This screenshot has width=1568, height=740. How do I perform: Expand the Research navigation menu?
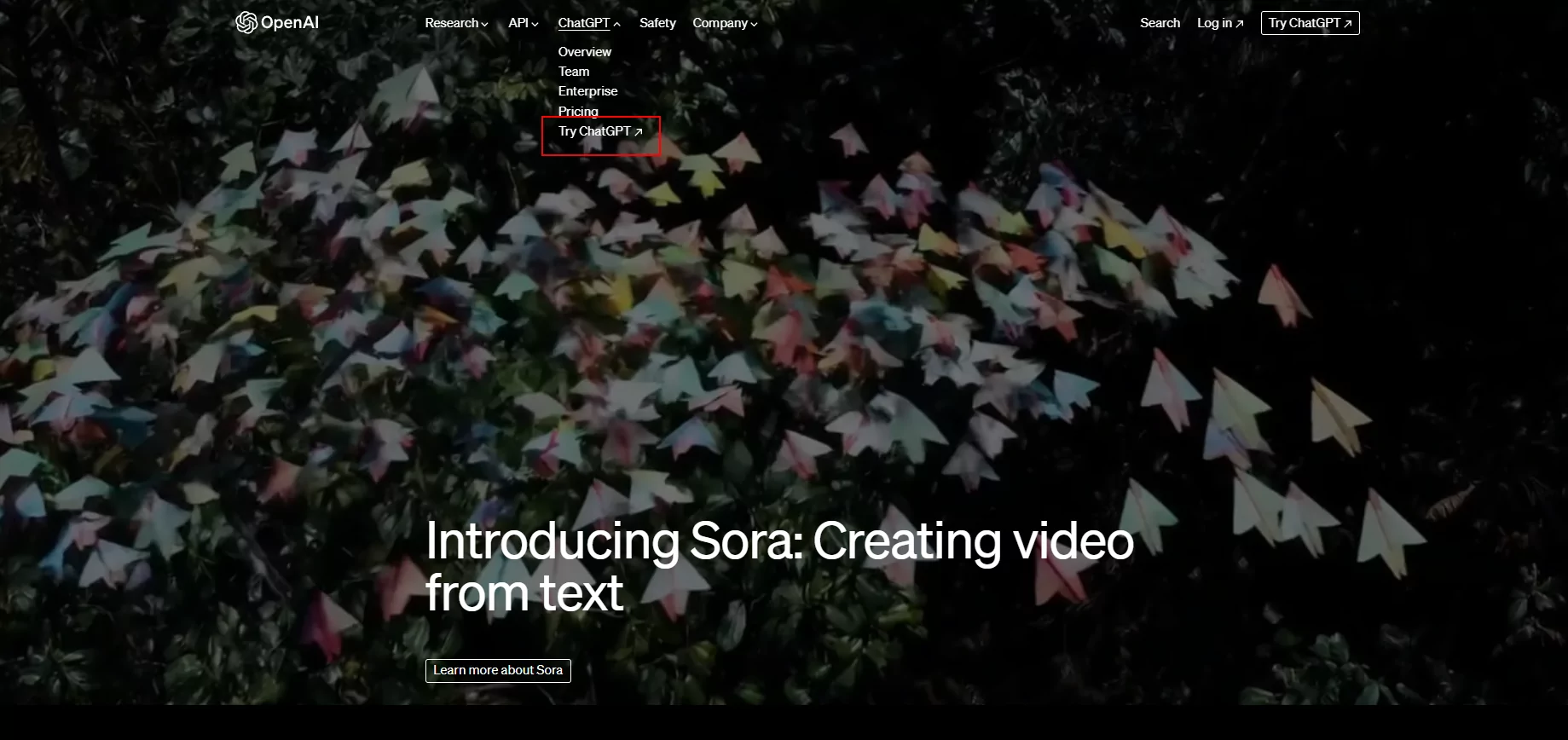point(452,23)
